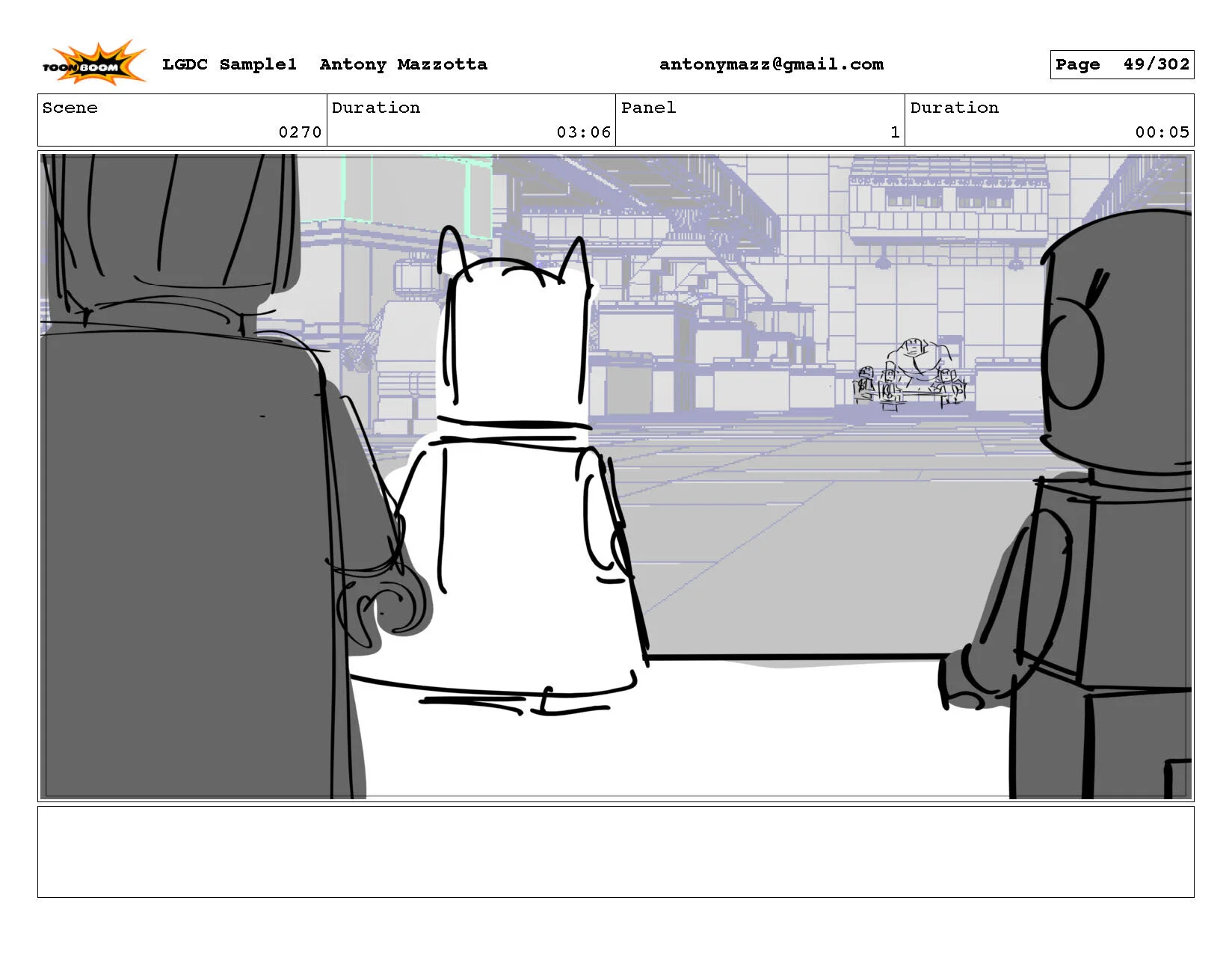
Task: Click the panel duration value 00:05
Action: (x=1162, y=132)
